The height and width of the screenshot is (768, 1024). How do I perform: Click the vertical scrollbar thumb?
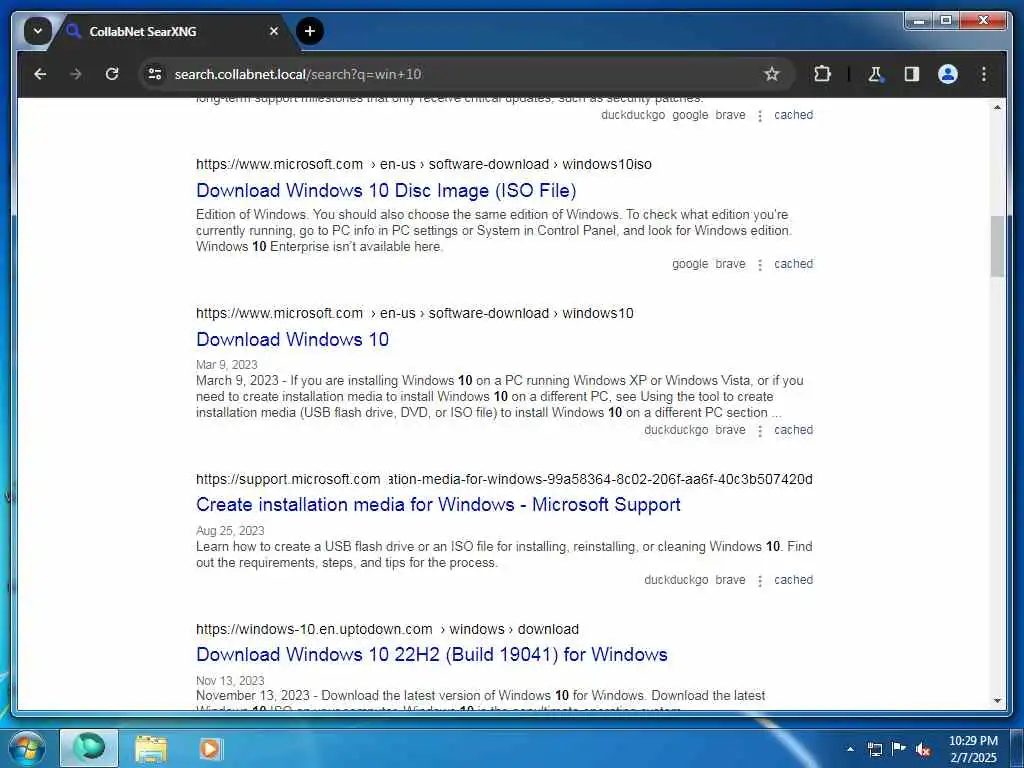[997, 246]
